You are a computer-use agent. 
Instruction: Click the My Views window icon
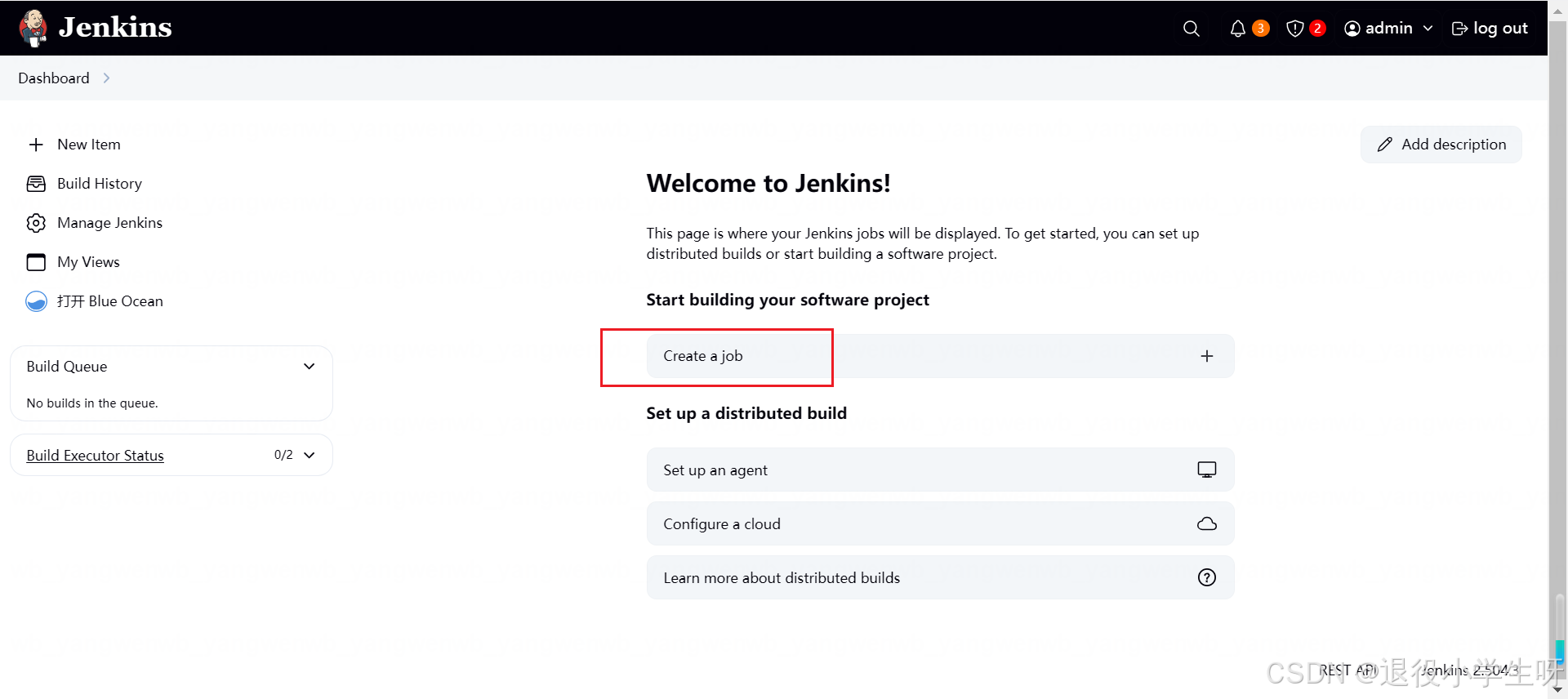tap(36, 262)
